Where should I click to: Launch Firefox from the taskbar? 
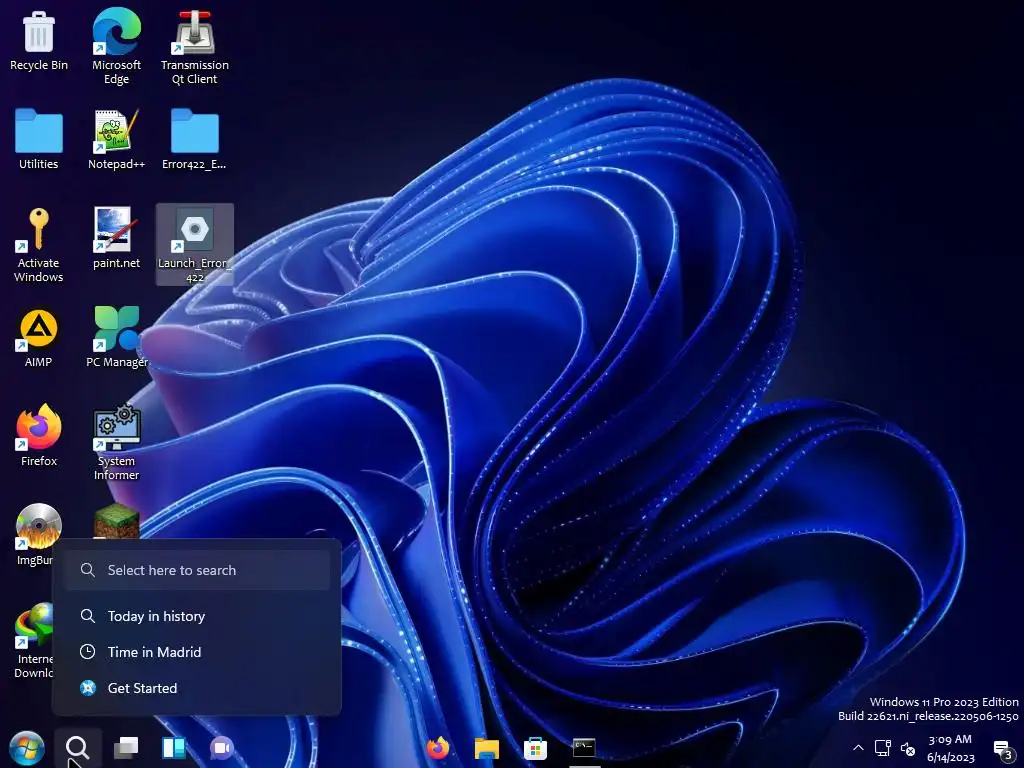pos(438,748)
